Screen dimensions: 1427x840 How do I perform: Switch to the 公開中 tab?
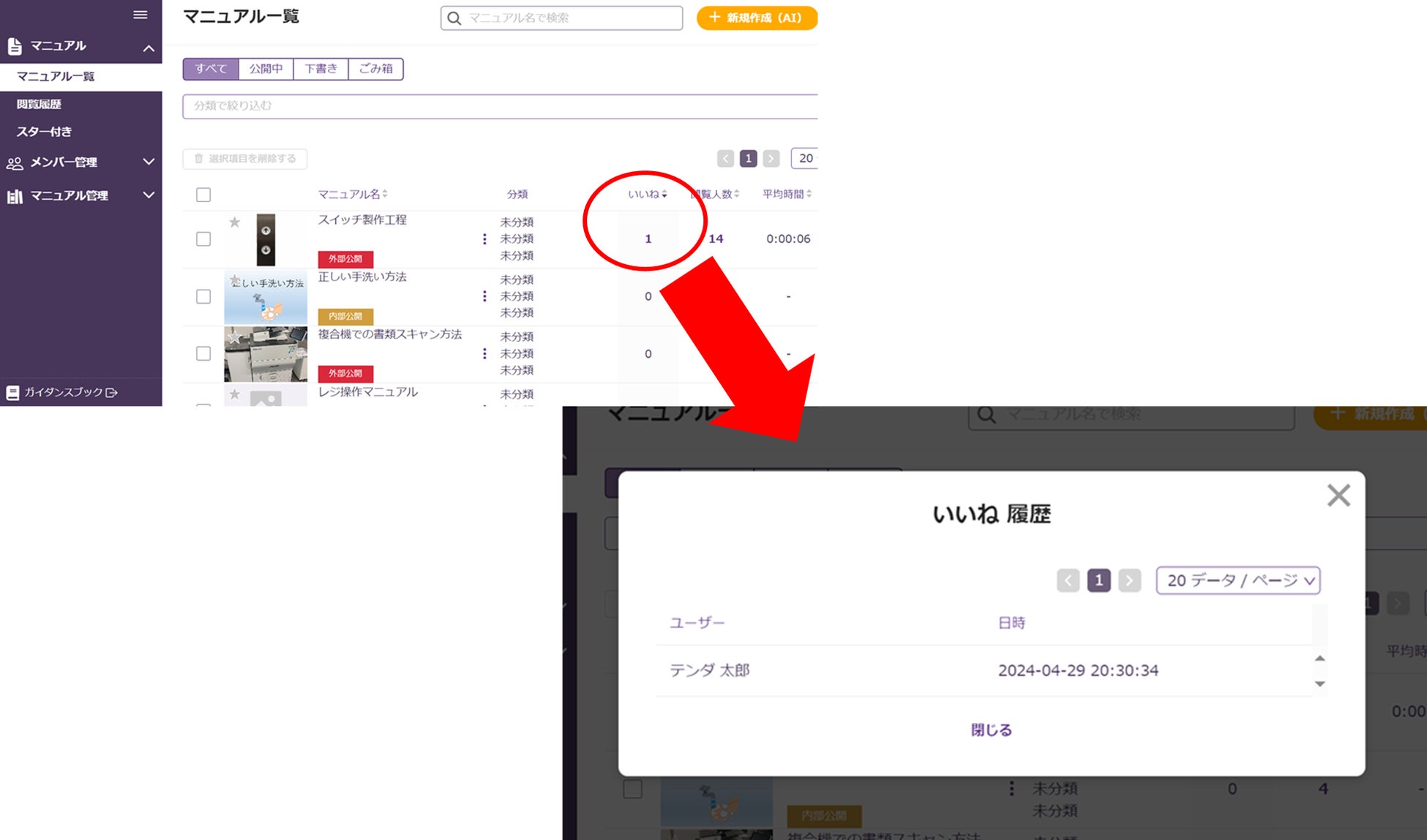[x=266, y=69]
